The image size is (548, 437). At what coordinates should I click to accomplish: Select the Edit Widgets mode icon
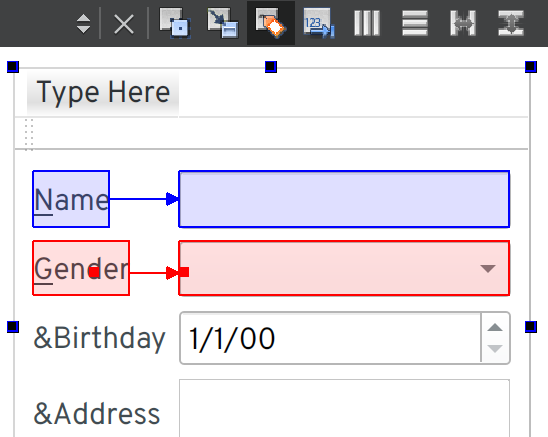tap(175, 23)
